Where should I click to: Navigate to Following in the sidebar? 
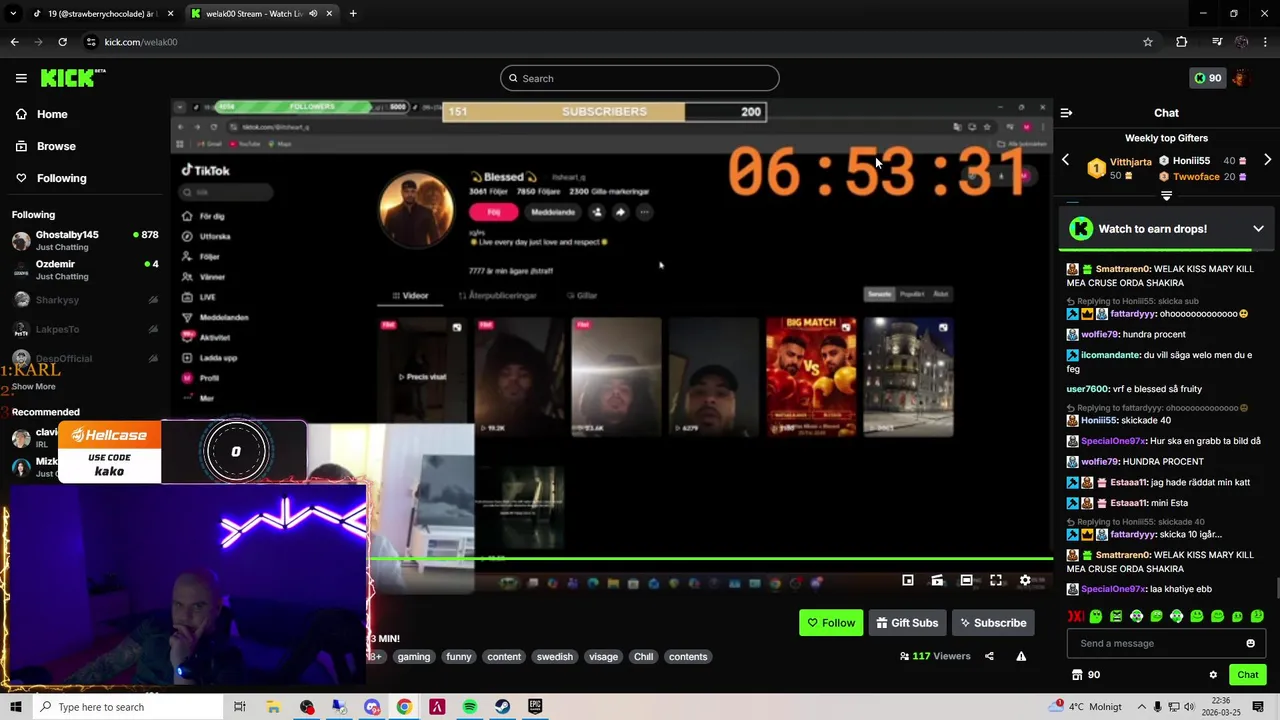pos(51,178)
